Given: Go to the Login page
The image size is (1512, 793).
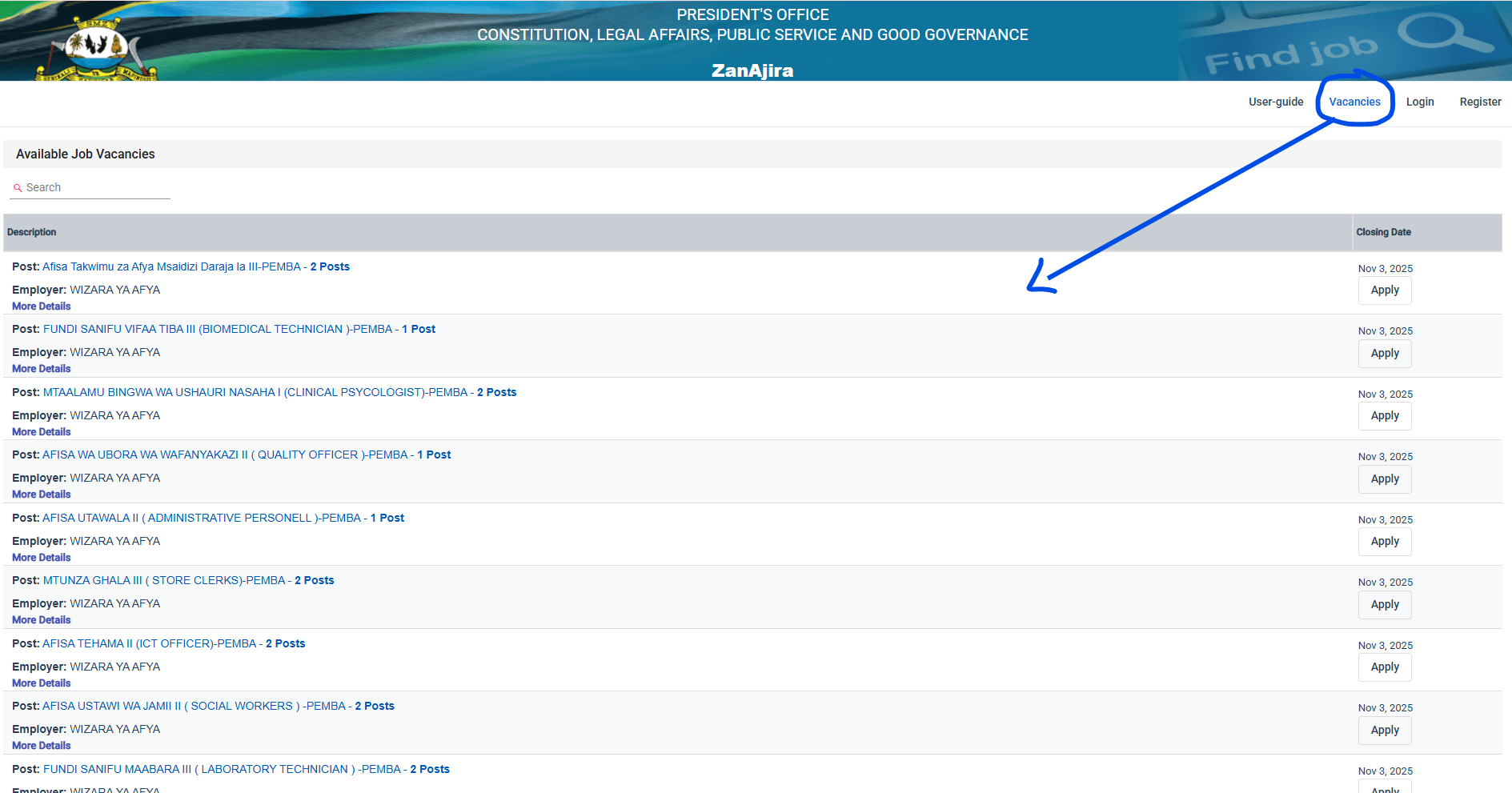Looking at the screenshot, I should 1419,102.
